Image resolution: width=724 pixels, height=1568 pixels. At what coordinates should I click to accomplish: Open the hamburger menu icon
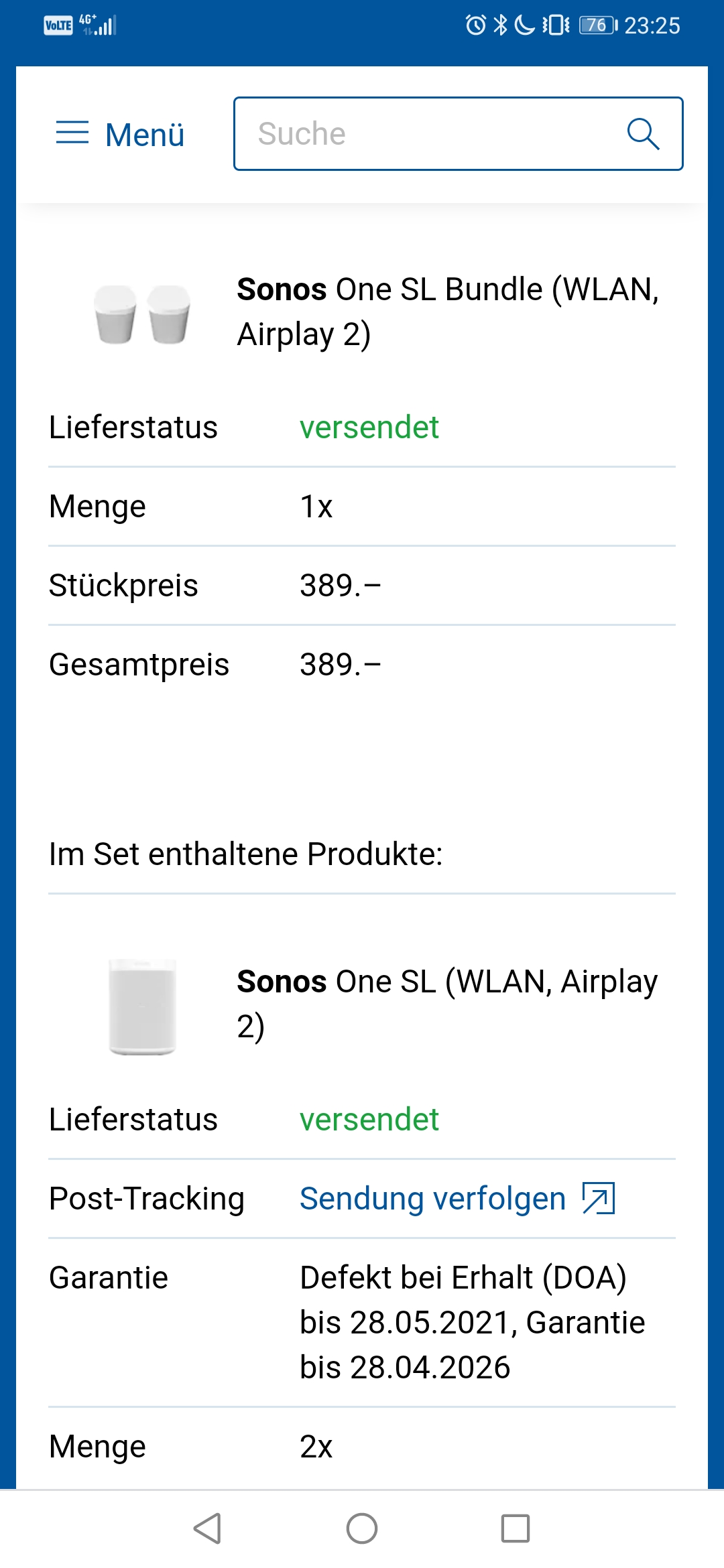coord(72,133)
